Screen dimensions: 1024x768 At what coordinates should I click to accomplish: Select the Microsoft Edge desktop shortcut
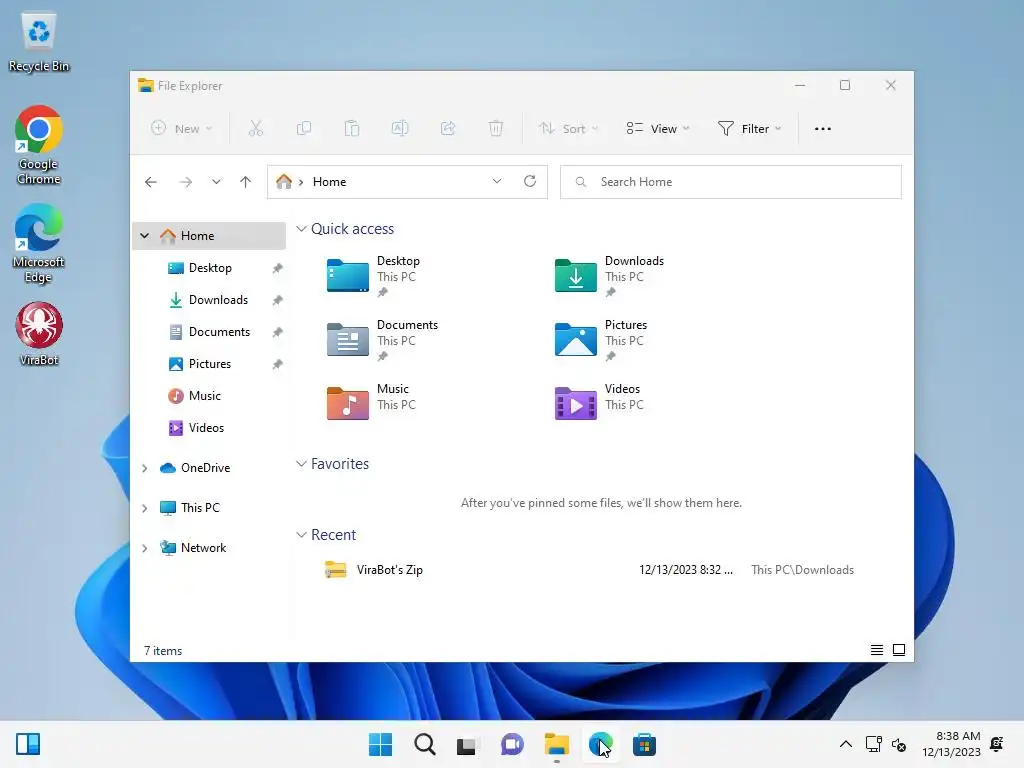tap(39, 243)
